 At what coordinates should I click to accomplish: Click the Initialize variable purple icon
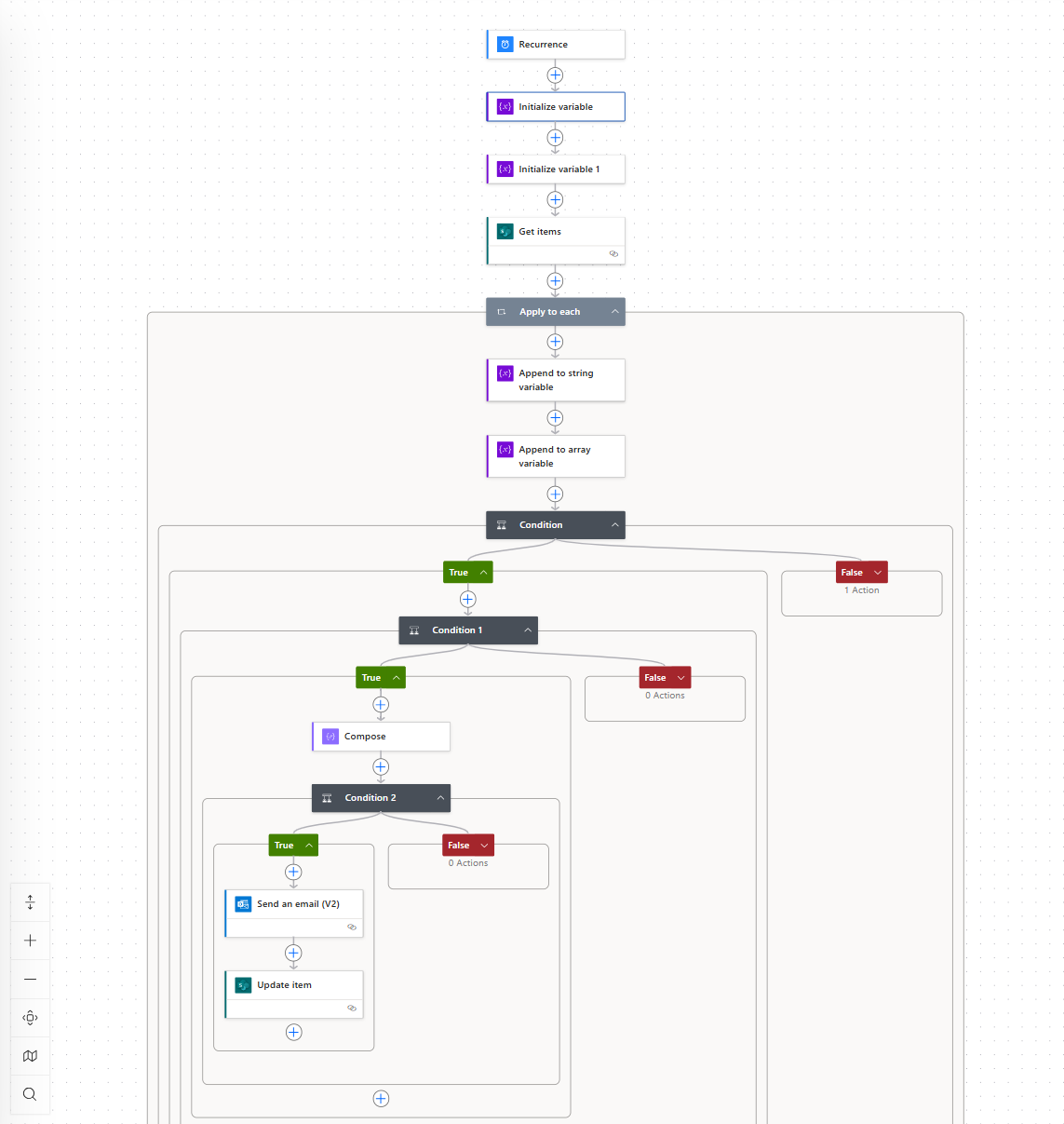[x=505, y=106]
